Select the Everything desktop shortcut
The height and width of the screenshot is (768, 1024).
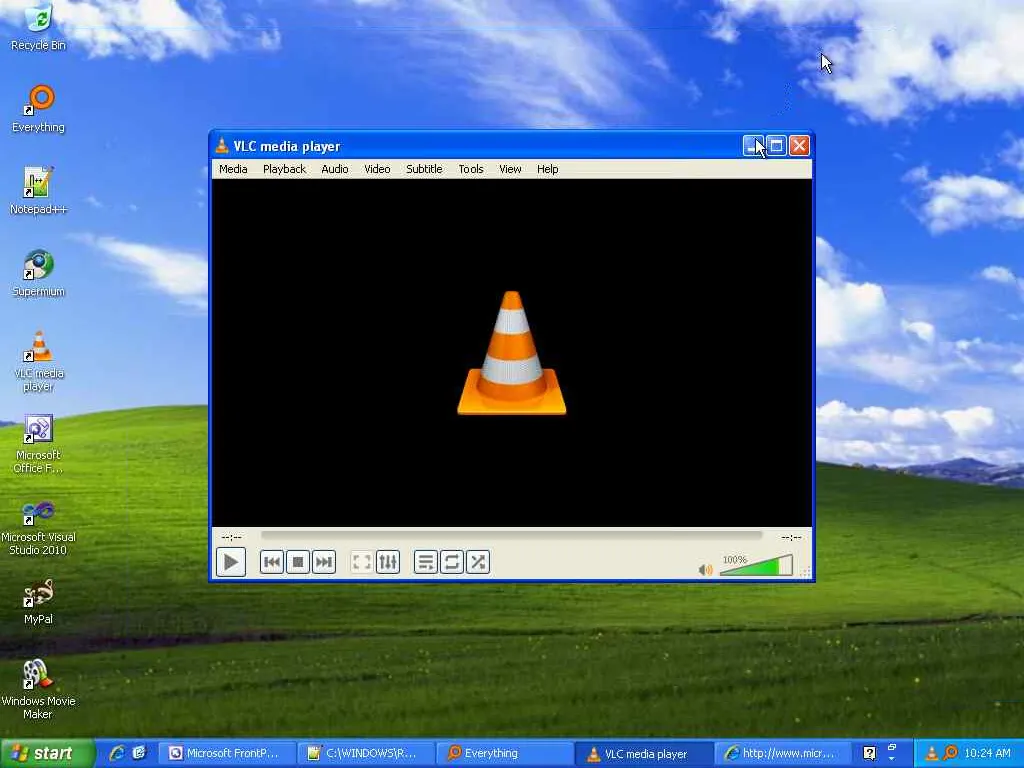coord(39,108)
